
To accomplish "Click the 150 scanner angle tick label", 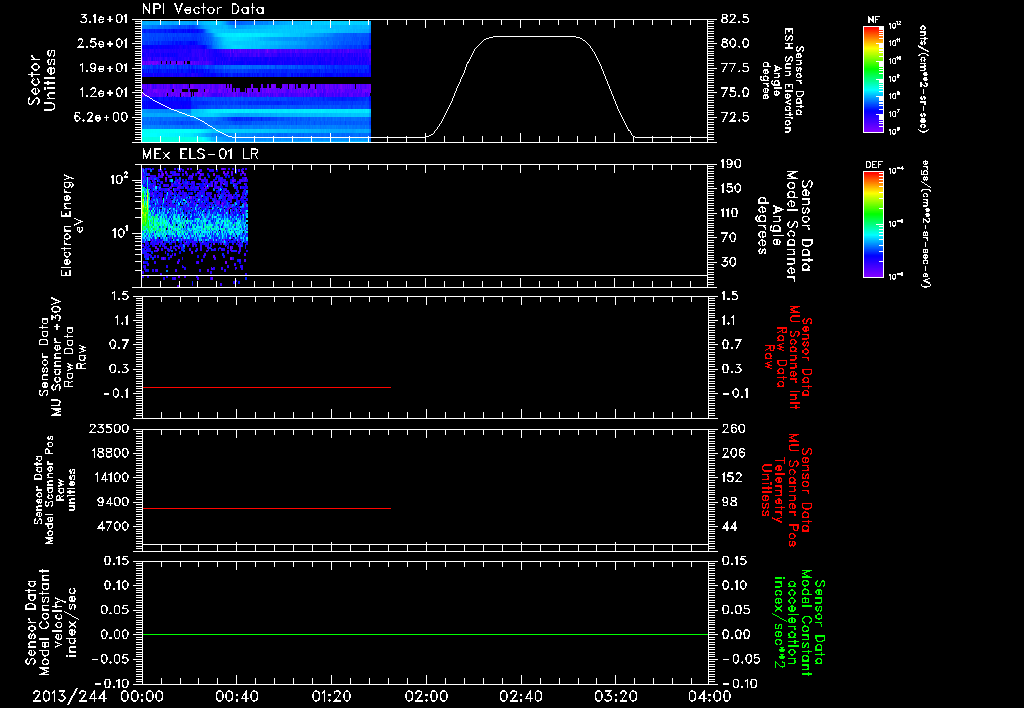I will click(731, 189).
